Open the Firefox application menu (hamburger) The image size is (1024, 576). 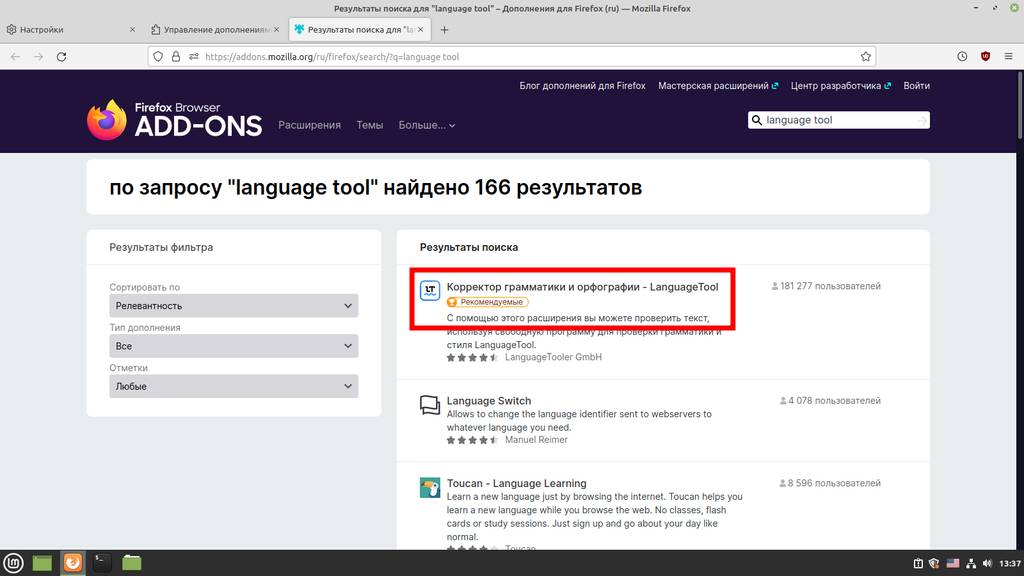tap(1008, 57)
